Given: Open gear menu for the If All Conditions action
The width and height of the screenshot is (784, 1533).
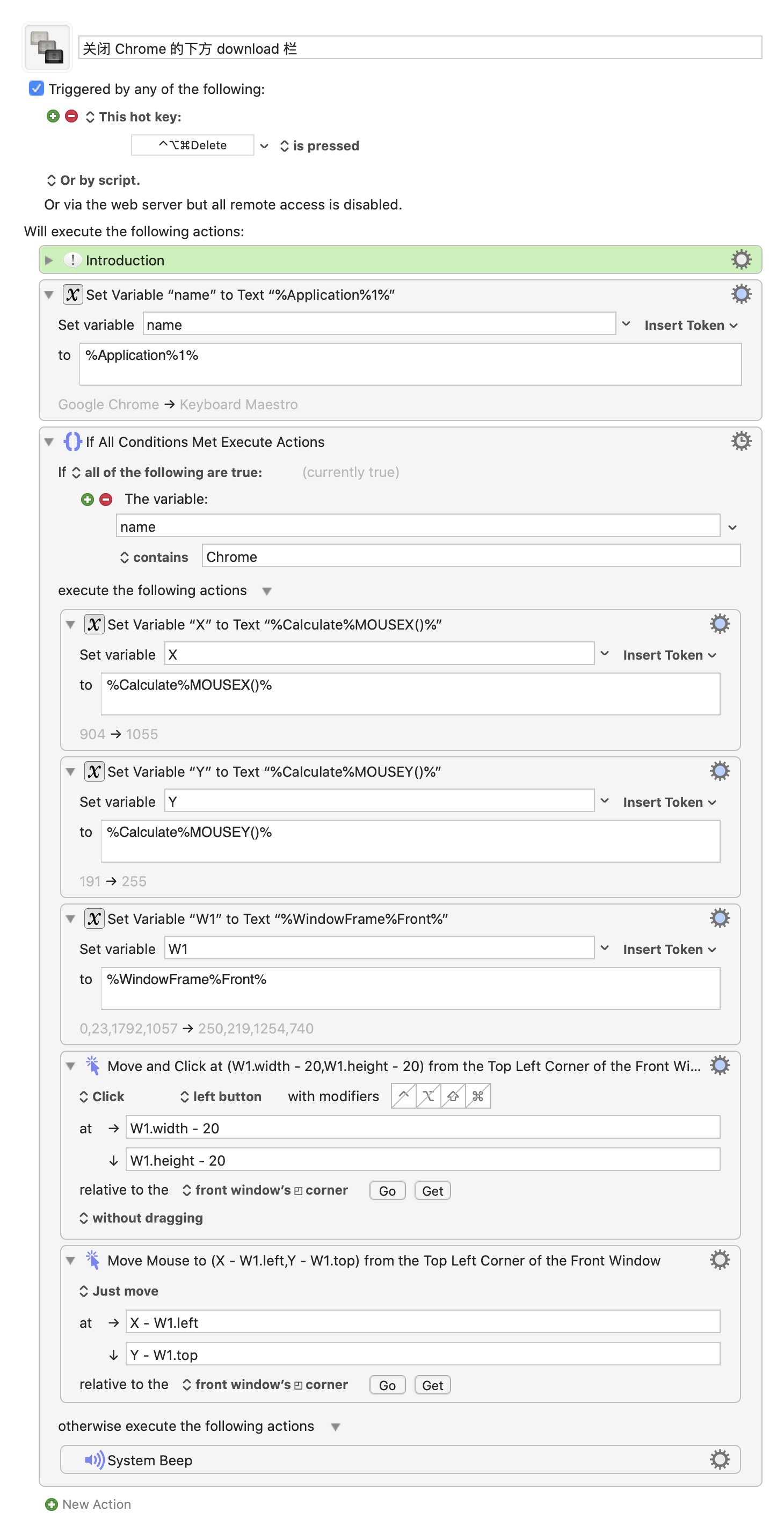Looking at the screenshot, I should [x=741, y=441].
